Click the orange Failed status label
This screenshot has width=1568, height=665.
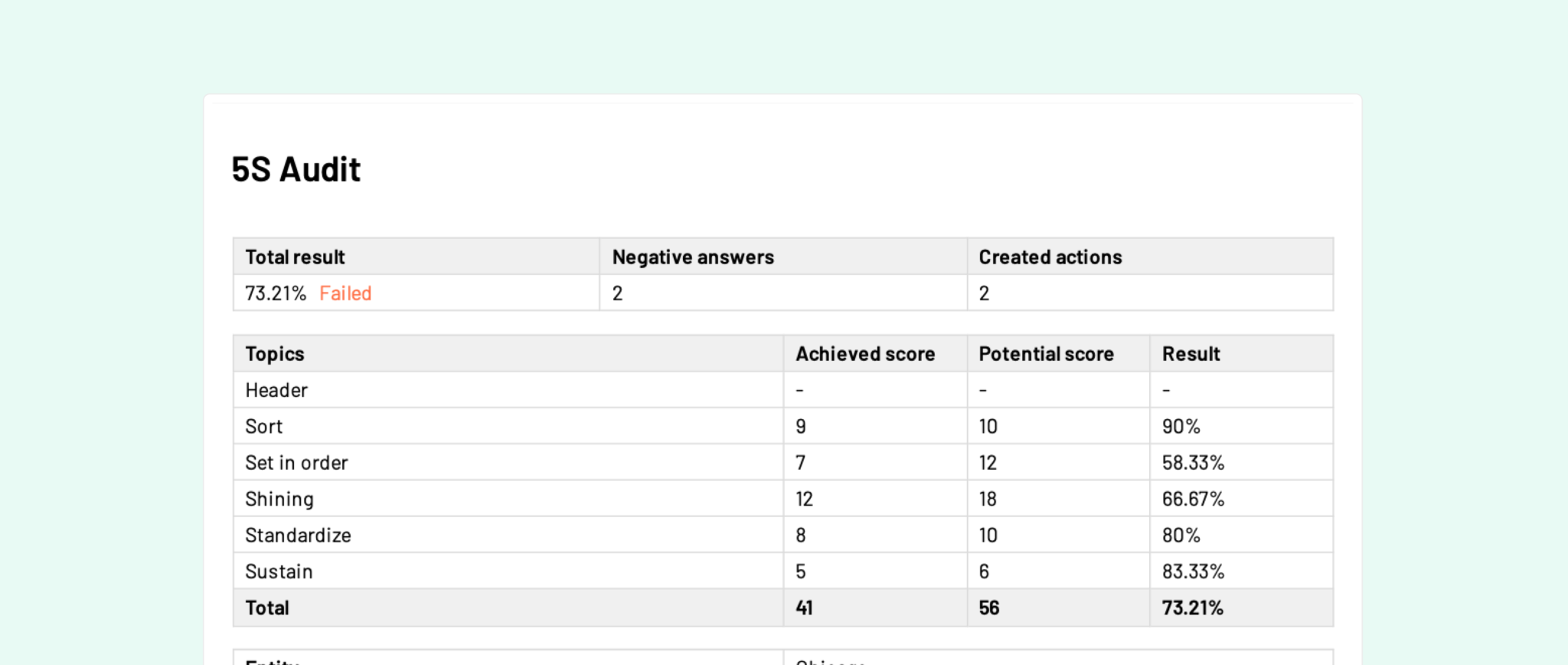[345, 293]
